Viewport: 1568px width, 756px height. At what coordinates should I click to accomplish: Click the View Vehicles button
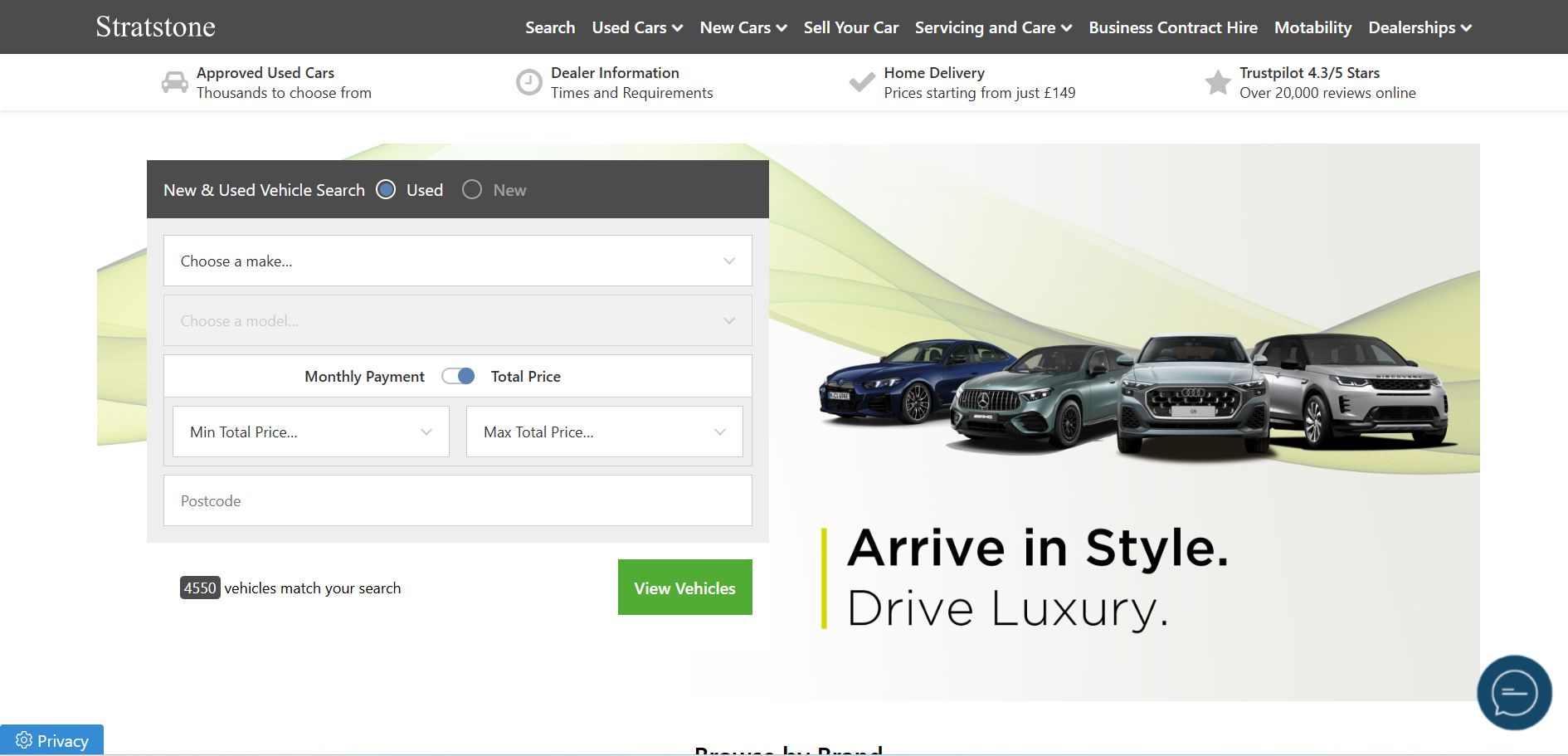coord(684,588)
